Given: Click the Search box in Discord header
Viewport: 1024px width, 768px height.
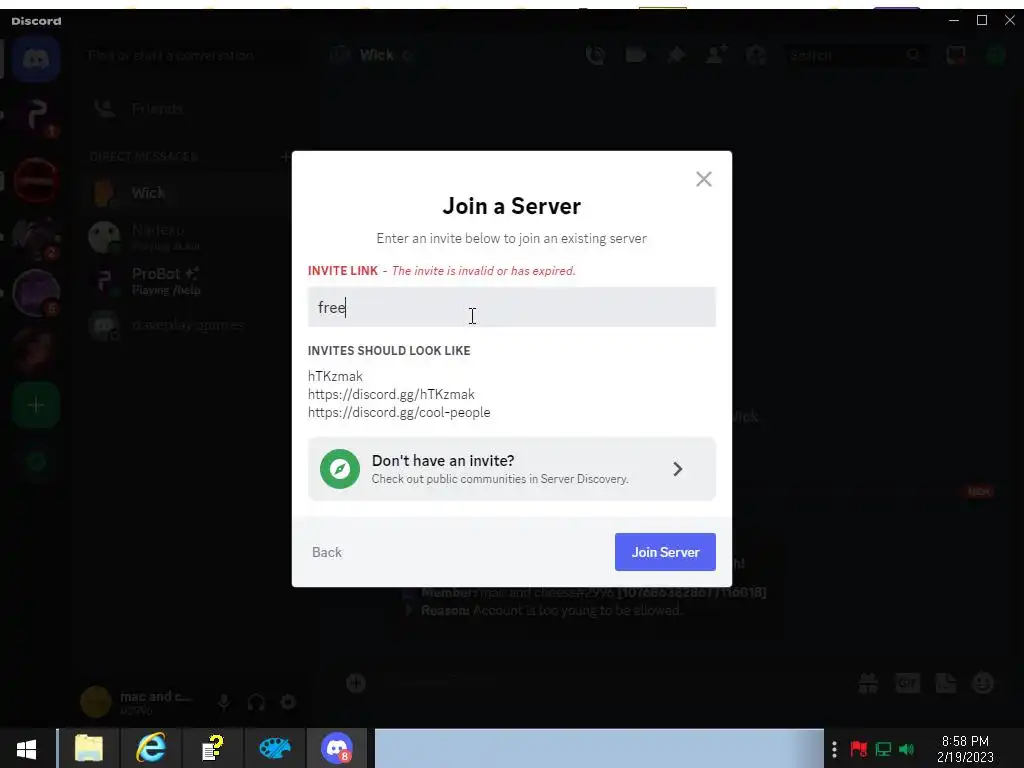Looking at the screenshot, I should [x=856, y=56].
